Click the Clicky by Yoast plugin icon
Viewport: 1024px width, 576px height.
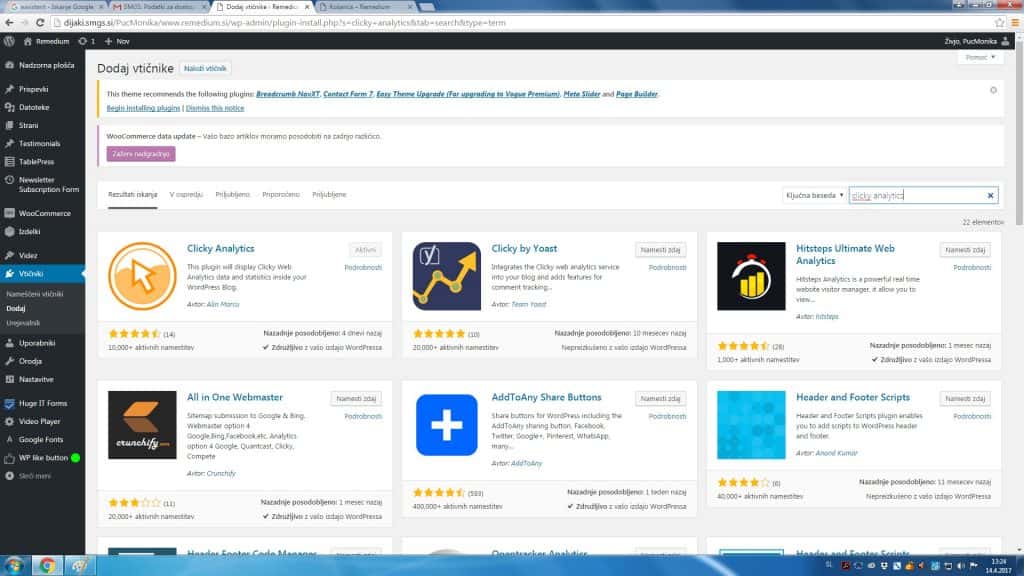coord(446,276)
